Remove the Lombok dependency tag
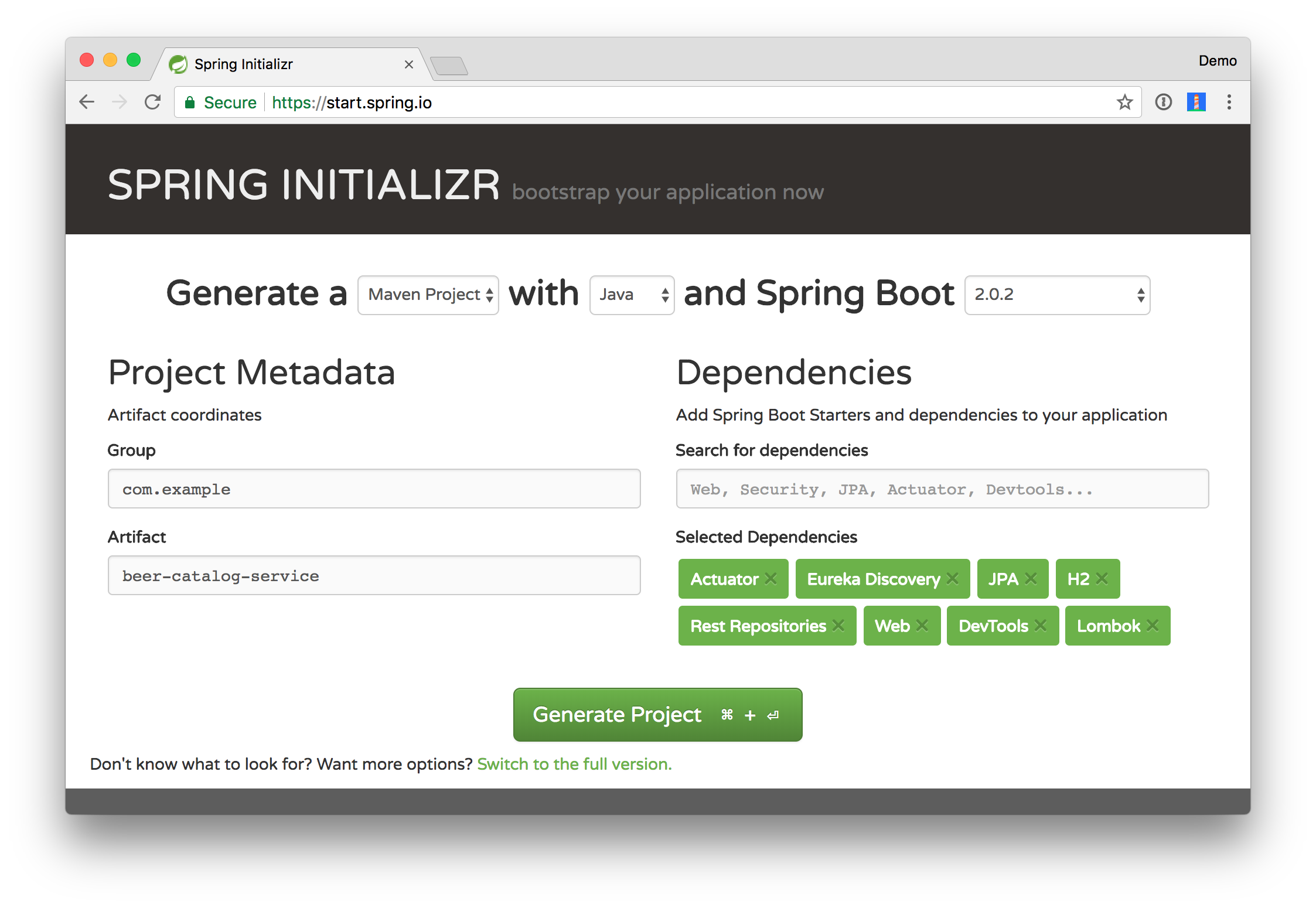 tap(1153, 626)
